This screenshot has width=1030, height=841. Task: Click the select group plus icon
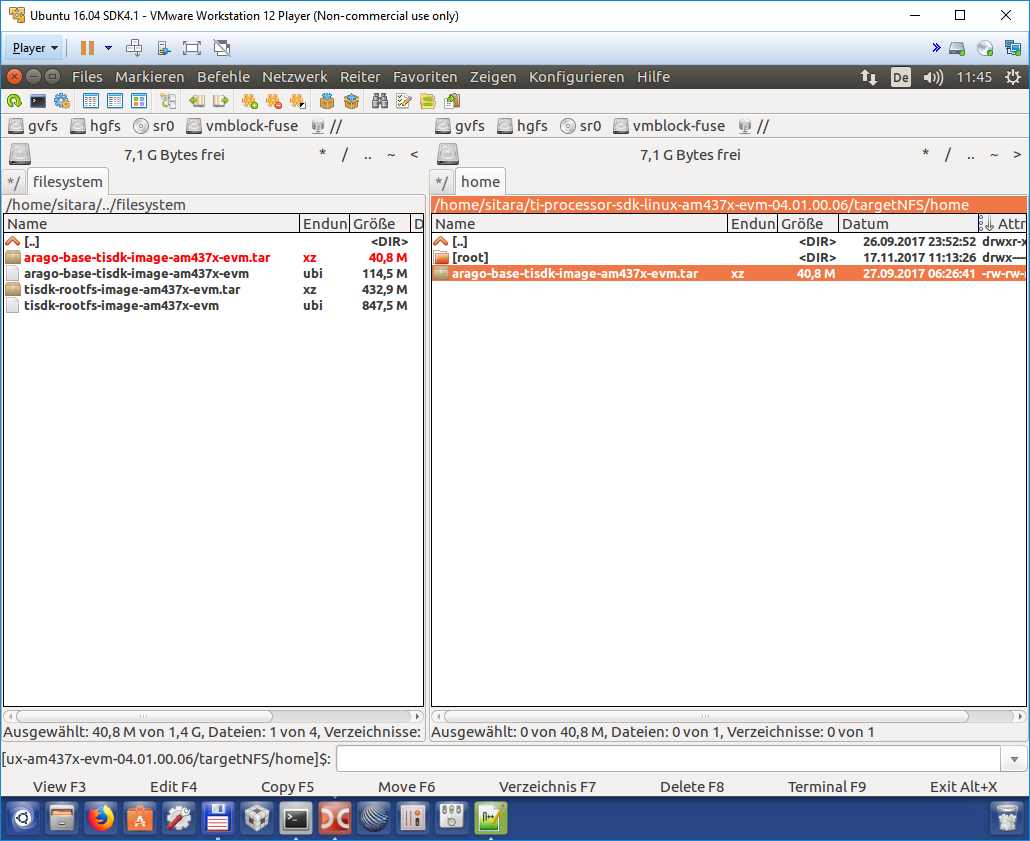(x=250, y=101)
